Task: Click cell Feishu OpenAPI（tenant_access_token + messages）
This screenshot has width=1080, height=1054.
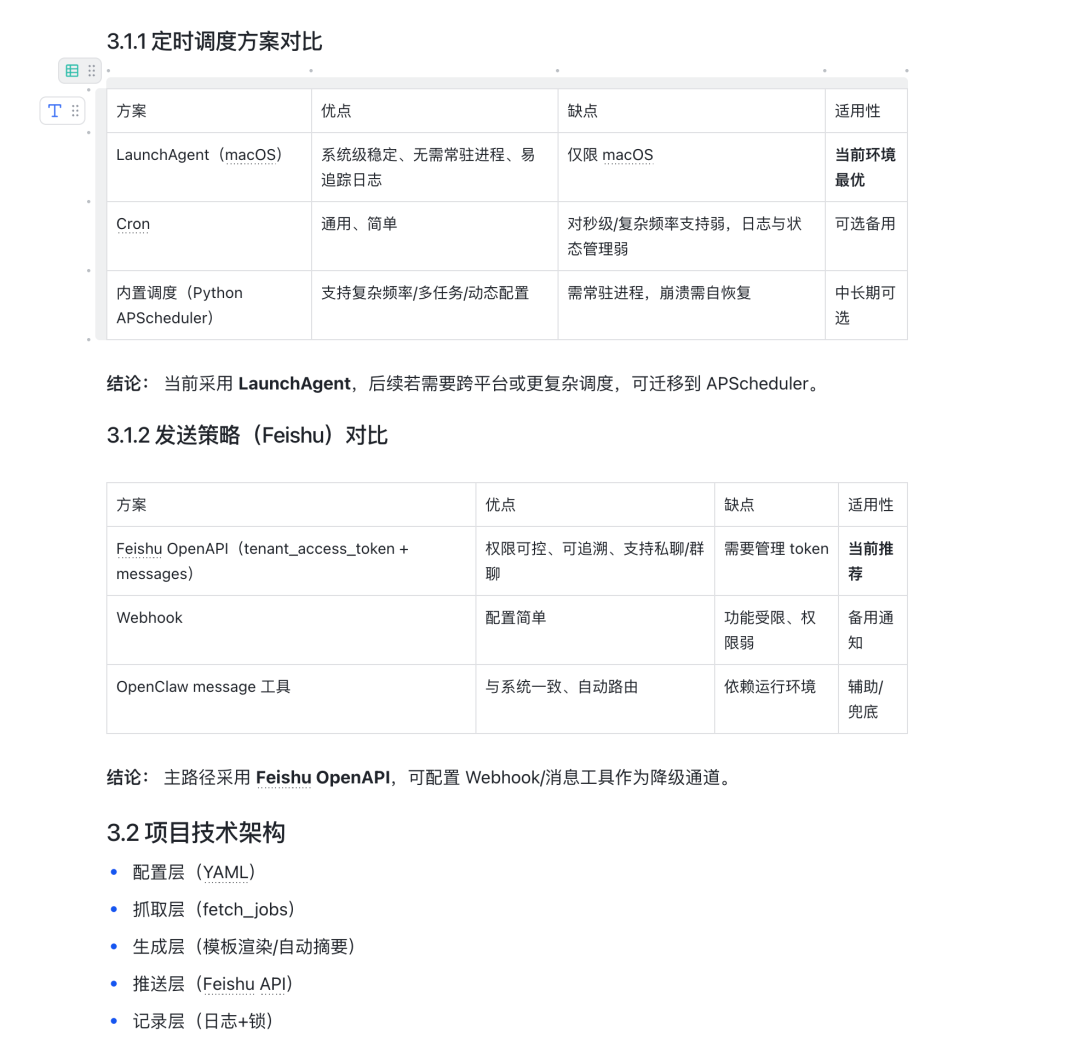Action: coord(291,561)
